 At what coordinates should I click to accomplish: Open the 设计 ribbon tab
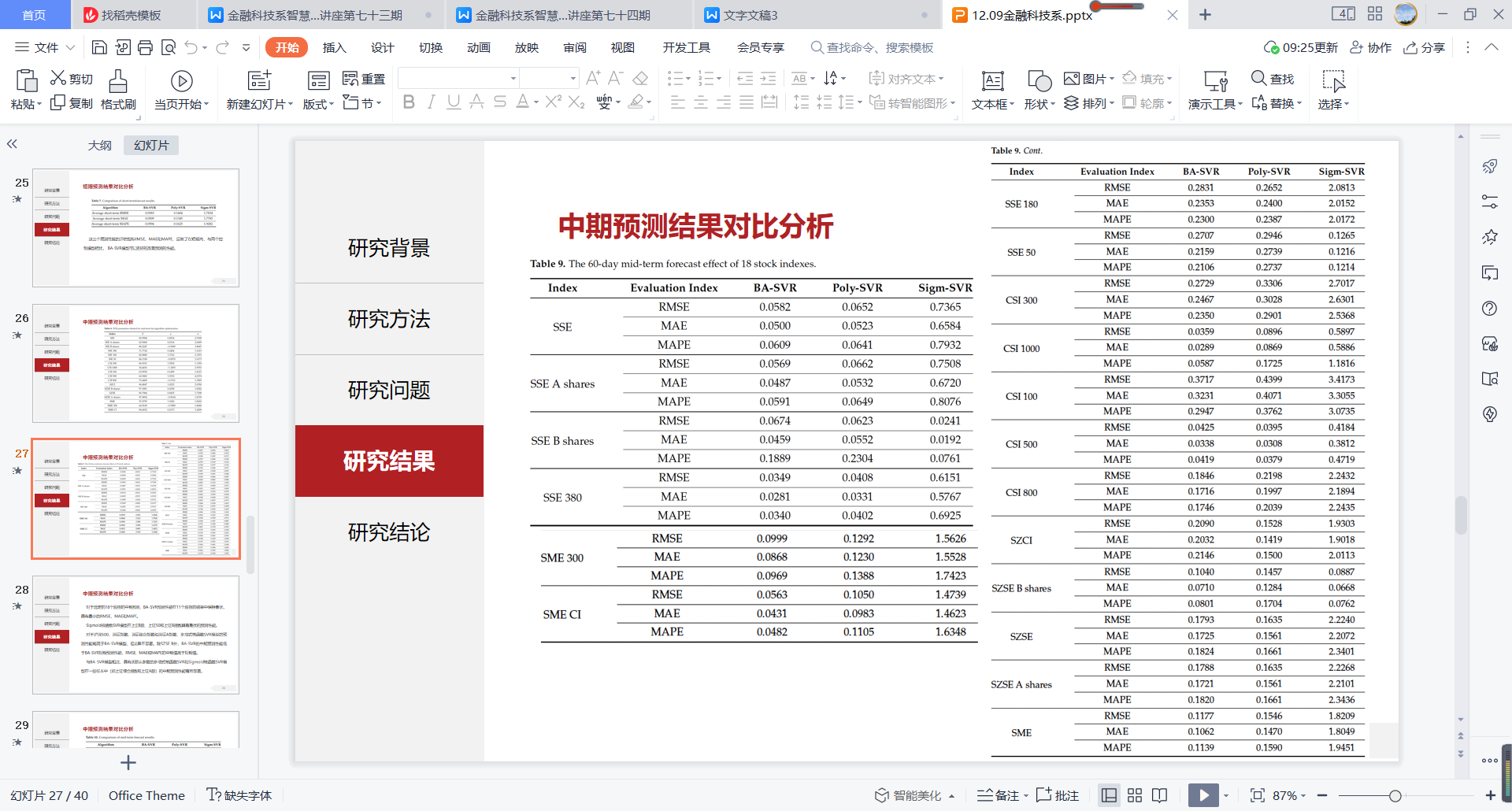point(382,47)
